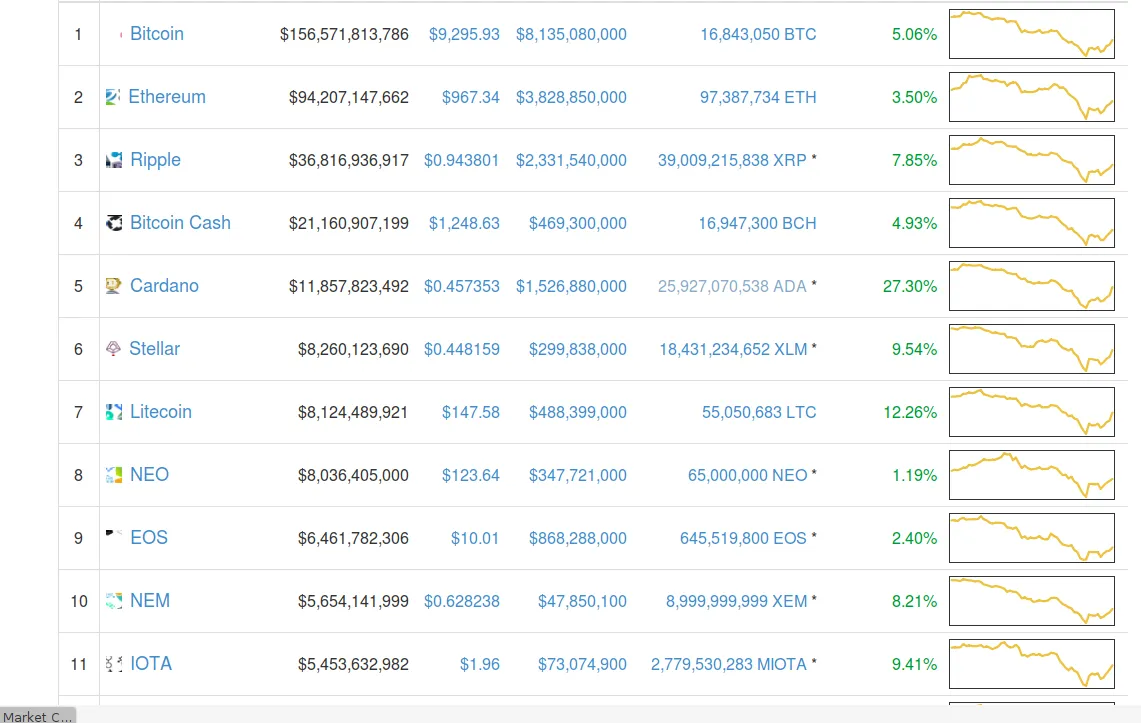Click the Ethereum logo icon

click(x=114, y=97)
